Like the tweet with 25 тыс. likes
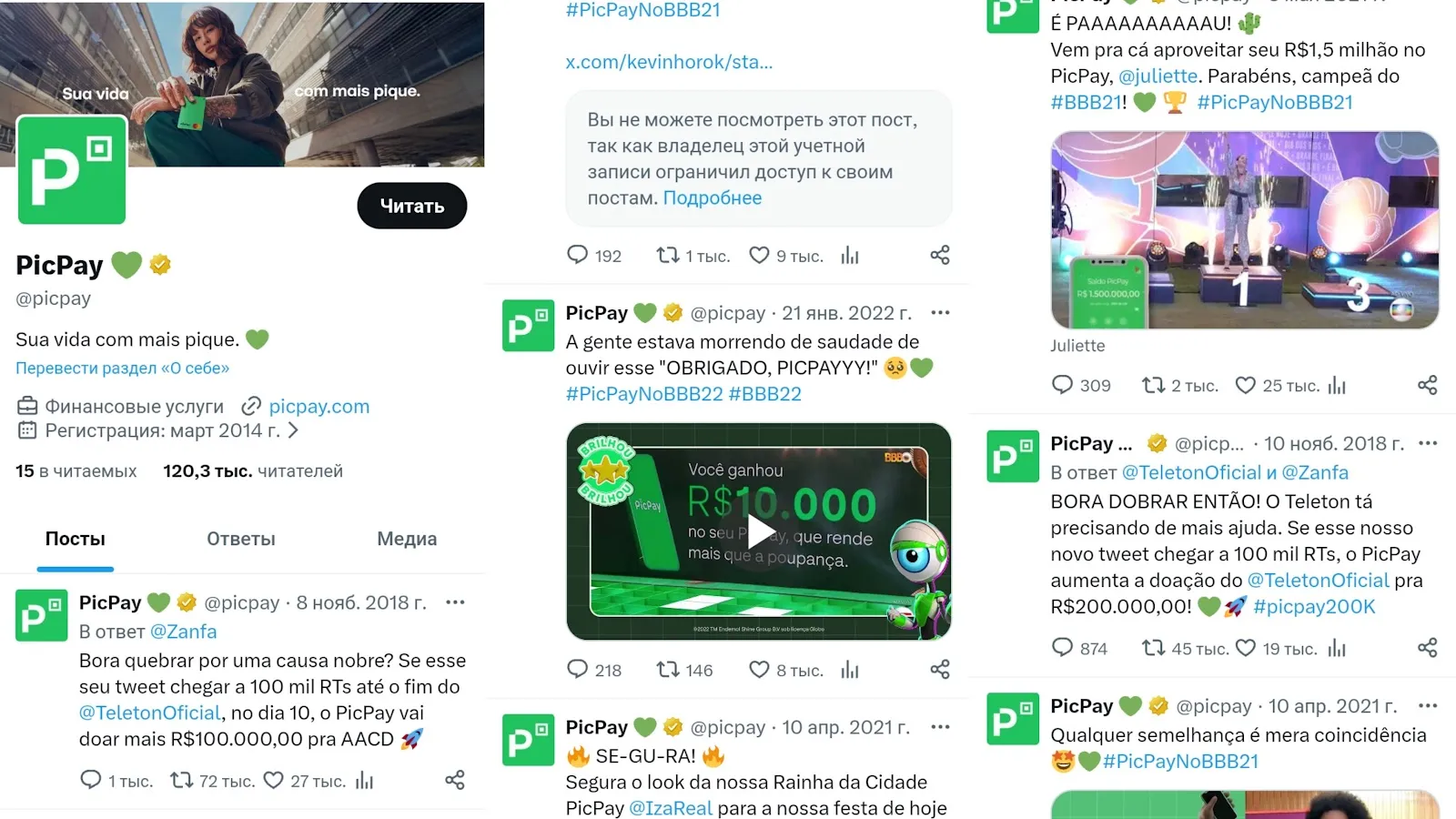Image resolution: width=1456 pixels, height=819 pixels. [1245, 385]
